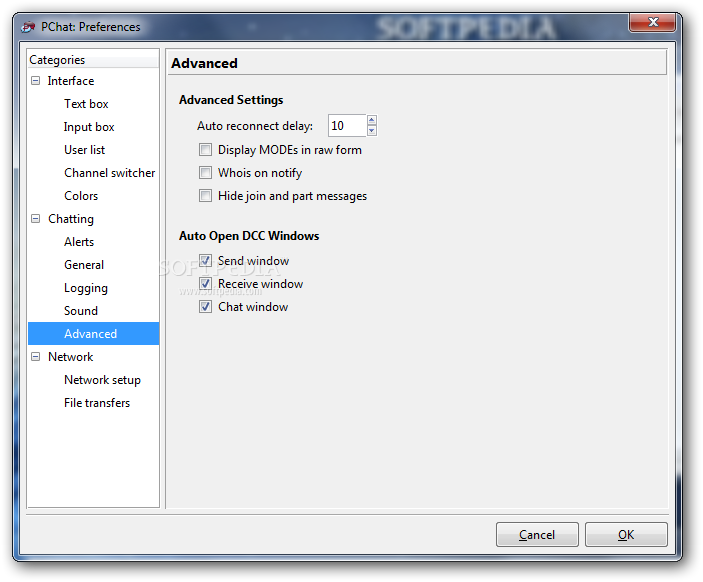The height and width of the screenshot is (582, 703).
Task: Click the Auto reconnect delay label
Action: (x=255, y=126)
